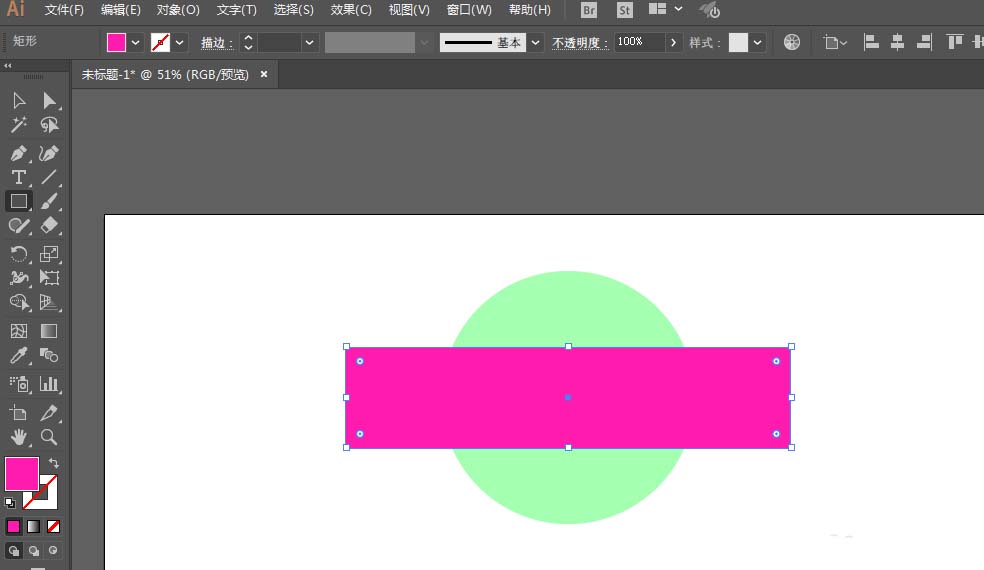Screen dimensions: 984x570
Task: Open Adobe Stock via St icon
Action: pos(624,10)
